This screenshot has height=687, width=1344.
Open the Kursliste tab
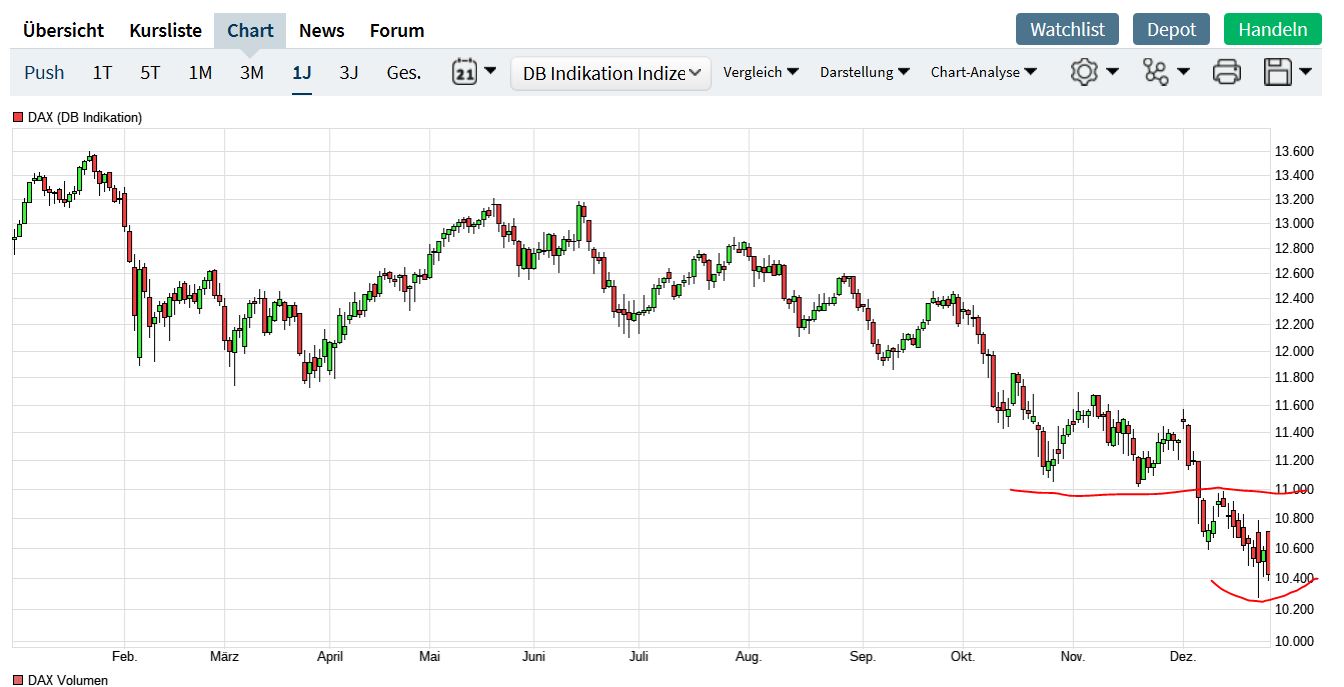point(165,30)
